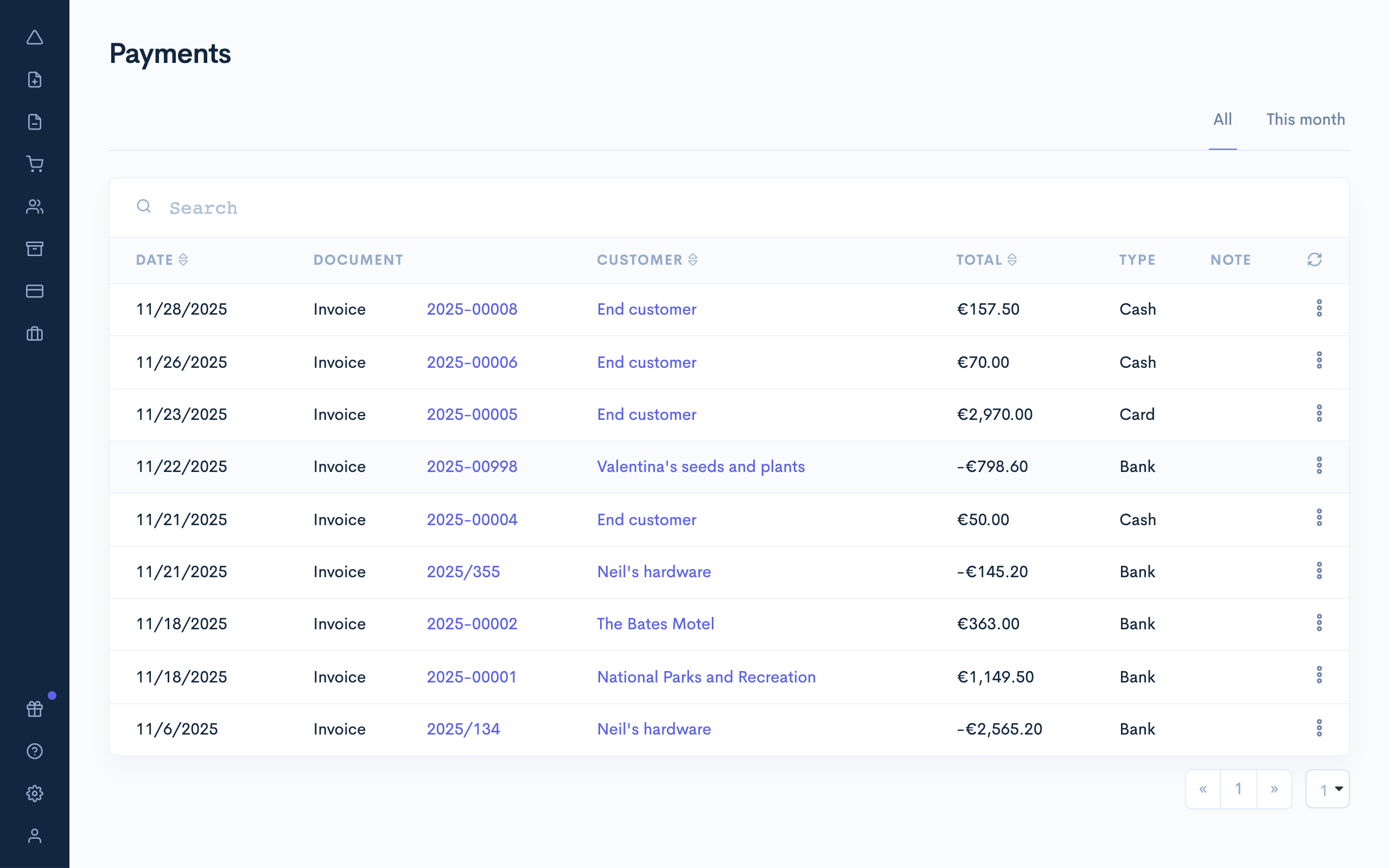Open the page size dropdown showing 1
This screenshot has height=868, width=1389.
(x=1327, y=789)
